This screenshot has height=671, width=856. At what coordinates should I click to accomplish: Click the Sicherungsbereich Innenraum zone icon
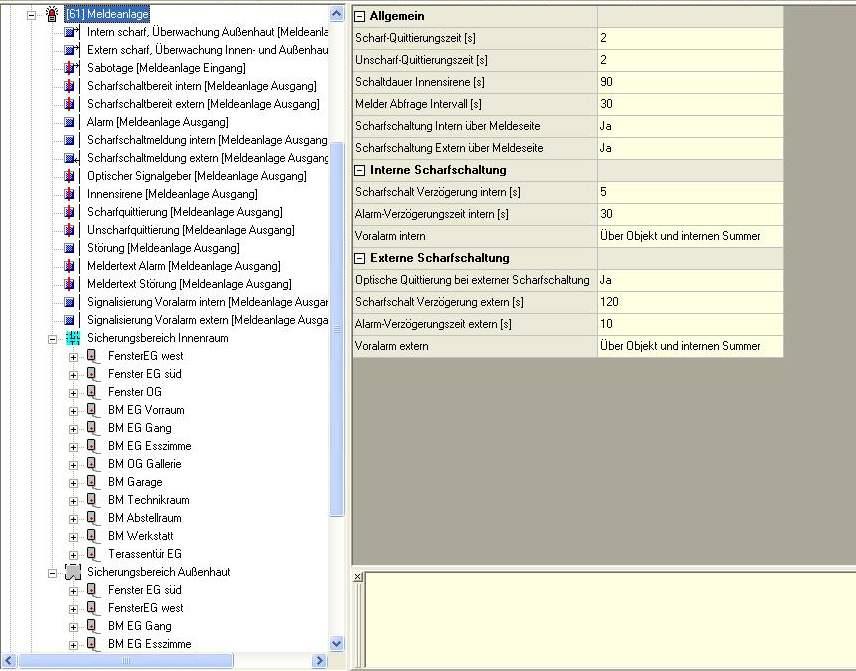click(x=73, y=339)
